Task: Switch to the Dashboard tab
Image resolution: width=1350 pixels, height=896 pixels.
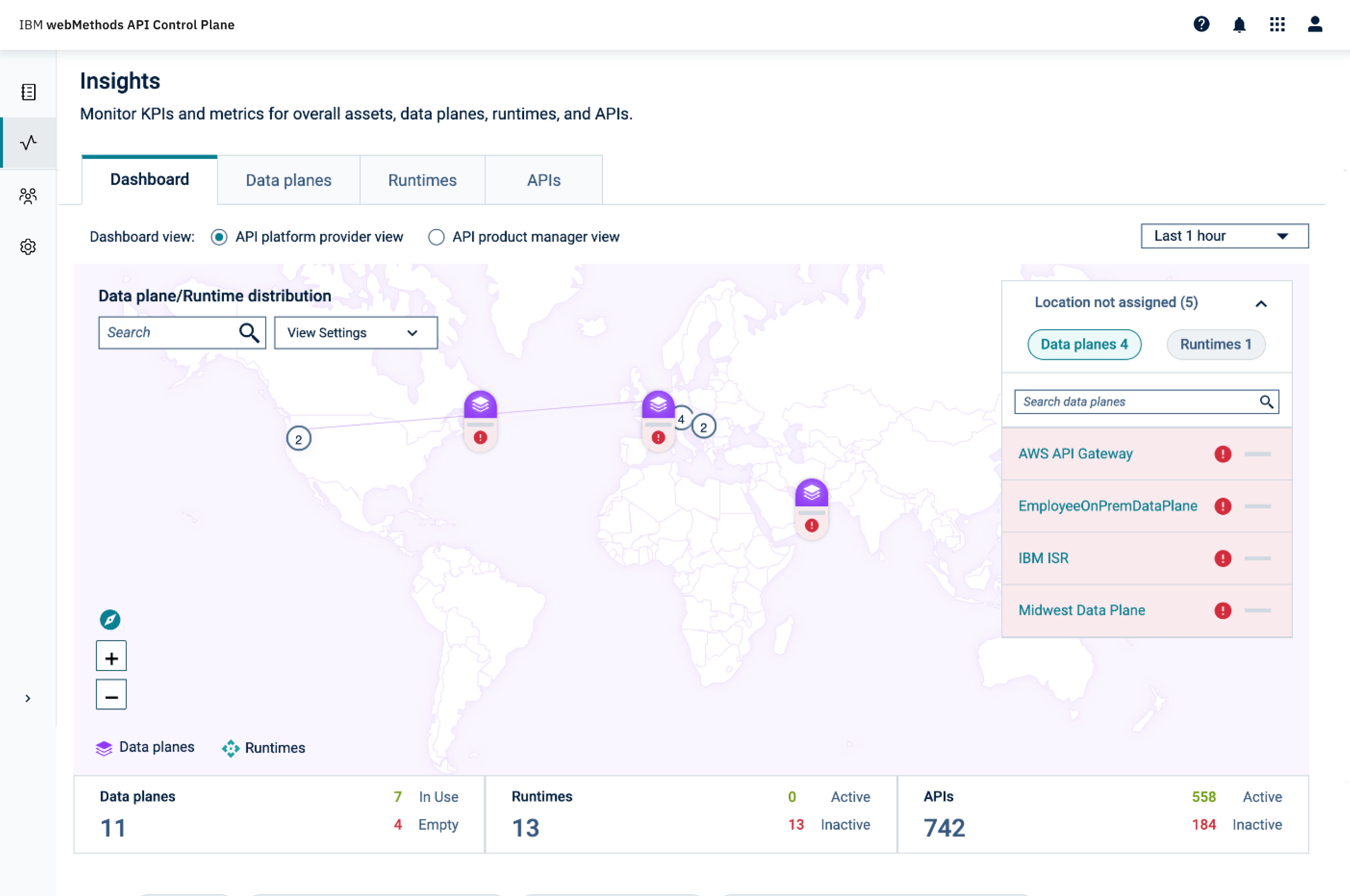Action: (x=149, y=179)
